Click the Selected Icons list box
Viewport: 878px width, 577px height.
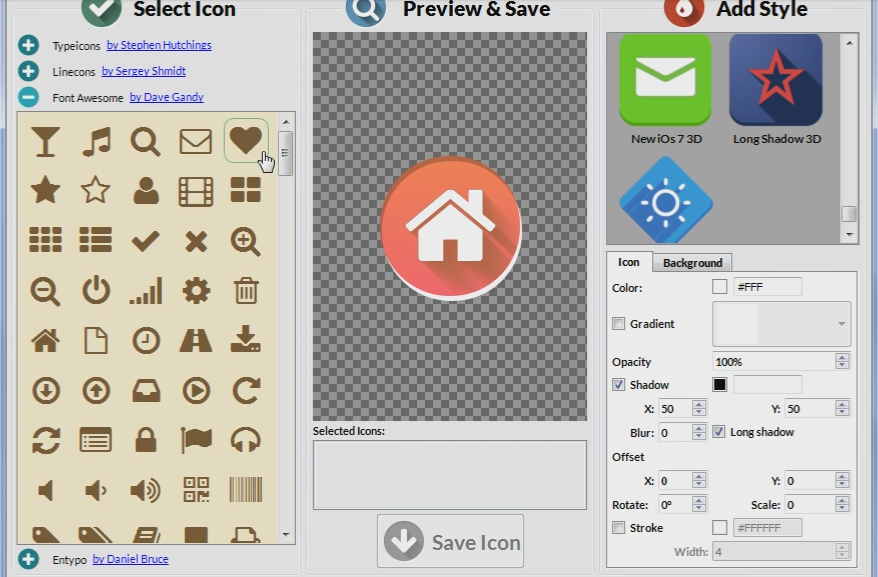pyautogui.click(x=450, y=475)
